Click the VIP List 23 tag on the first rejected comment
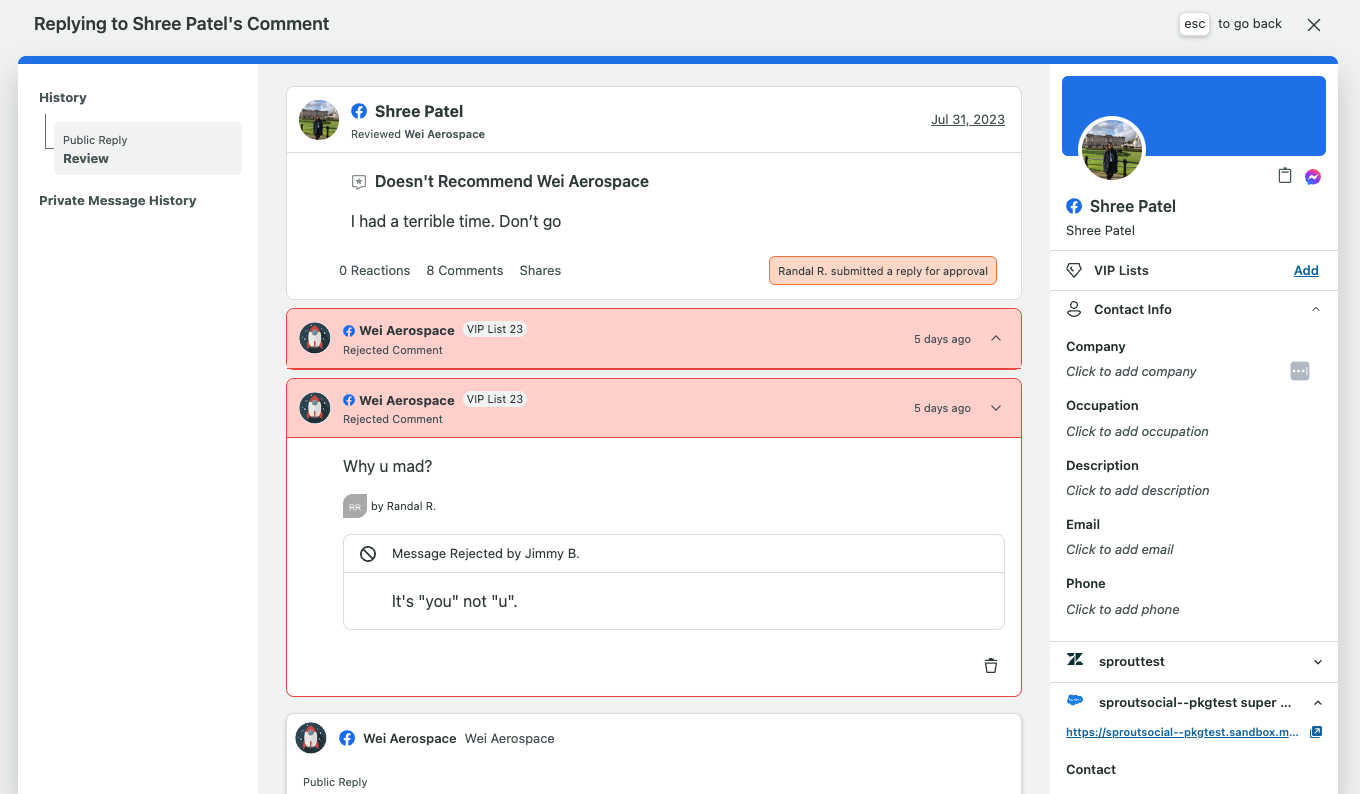This screenshot has height=794, width=1360. 495,329
